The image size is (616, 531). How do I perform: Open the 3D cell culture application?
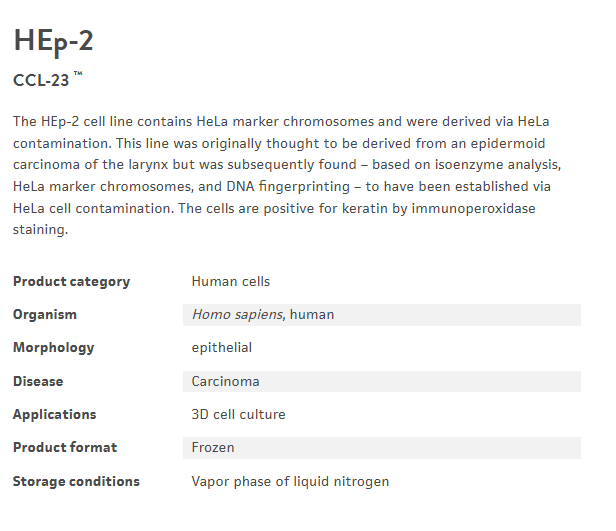(x=238, y=414)
